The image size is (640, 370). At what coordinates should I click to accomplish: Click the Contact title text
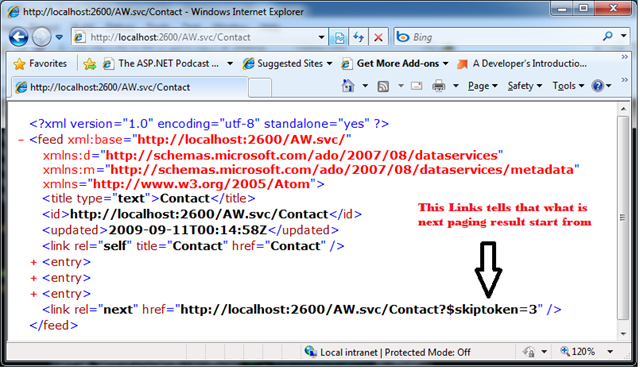point(184,198)
